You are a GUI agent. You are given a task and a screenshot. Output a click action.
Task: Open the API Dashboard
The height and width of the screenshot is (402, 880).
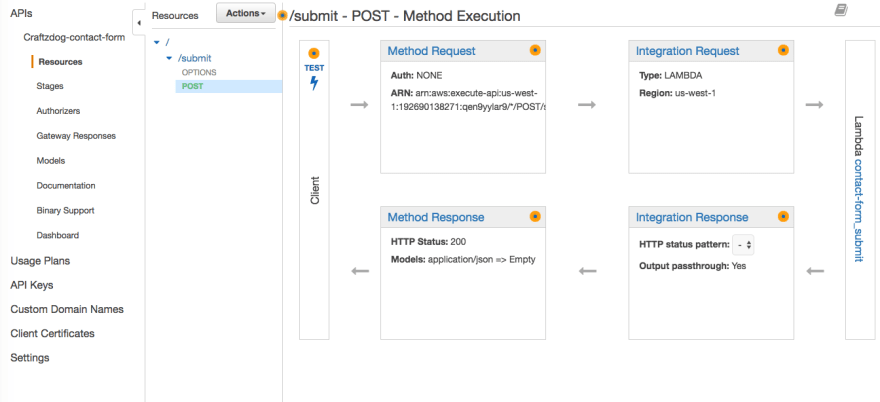pyautogui.click(x=57, y=235)
